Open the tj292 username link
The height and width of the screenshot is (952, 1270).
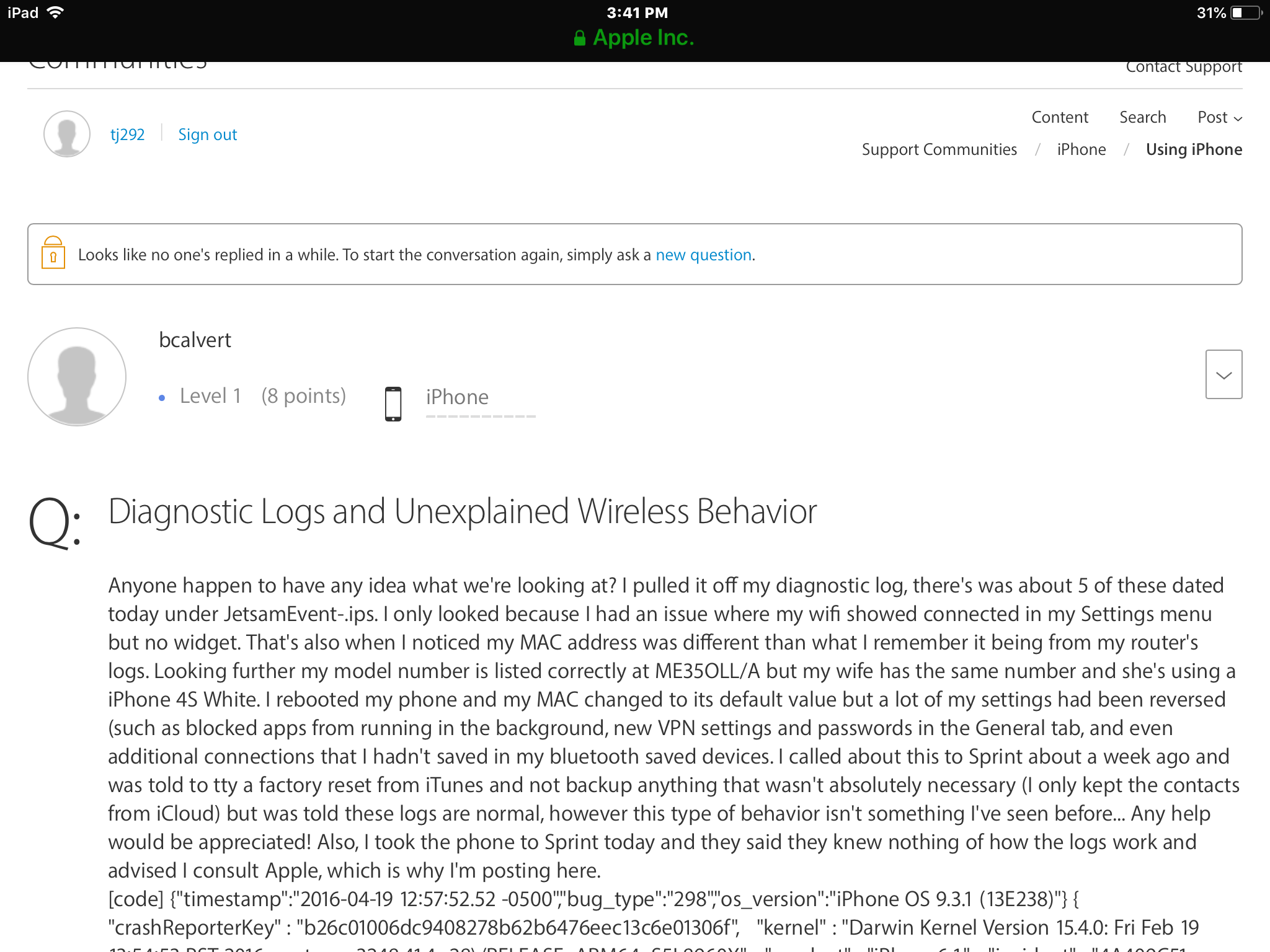point(127,134)
